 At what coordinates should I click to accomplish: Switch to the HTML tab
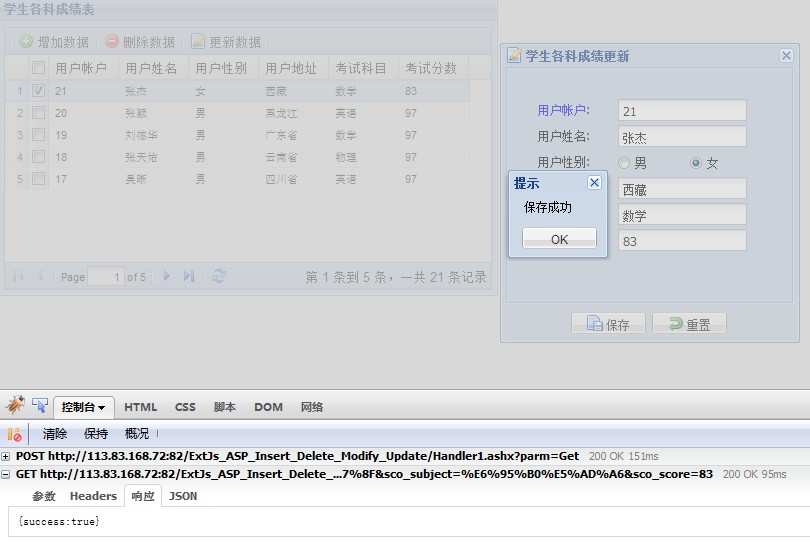coord(141,407)
